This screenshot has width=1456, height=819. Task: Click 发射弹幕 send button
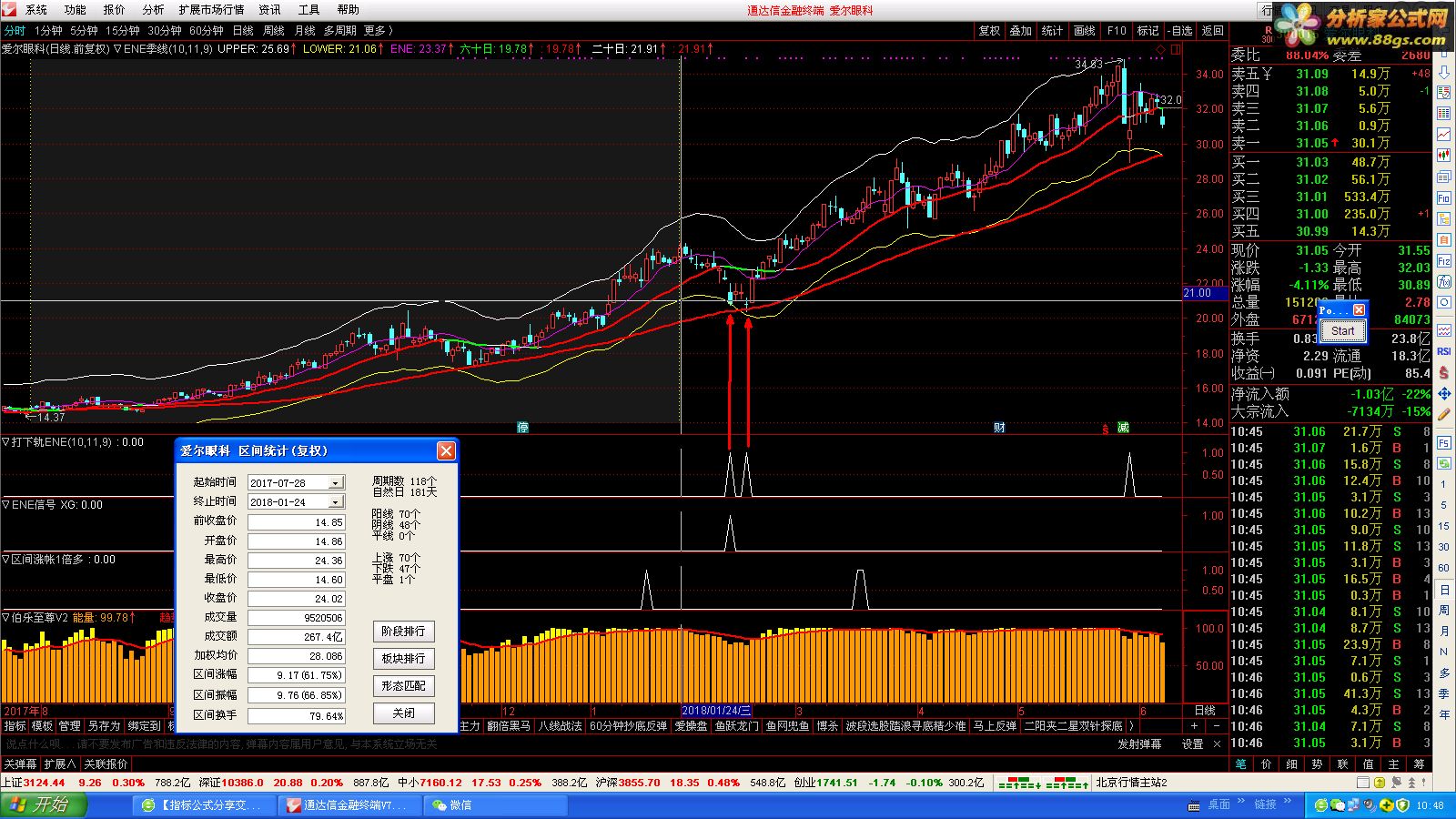pos(1140,744)
